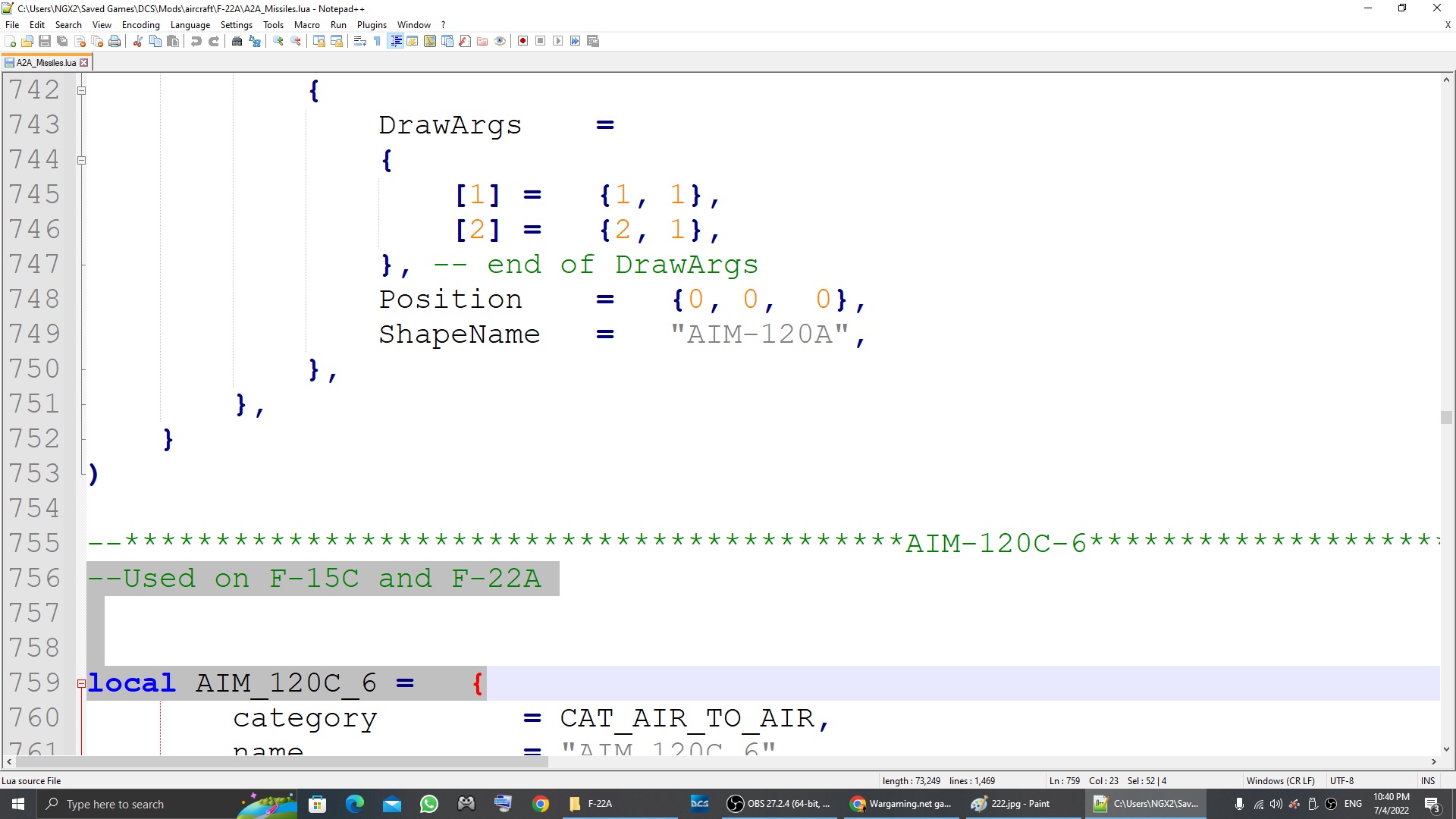The width and height of the screenshot is (1456, 819).
Task: Collapse the fold at line 742
Action: pos(81,91)
